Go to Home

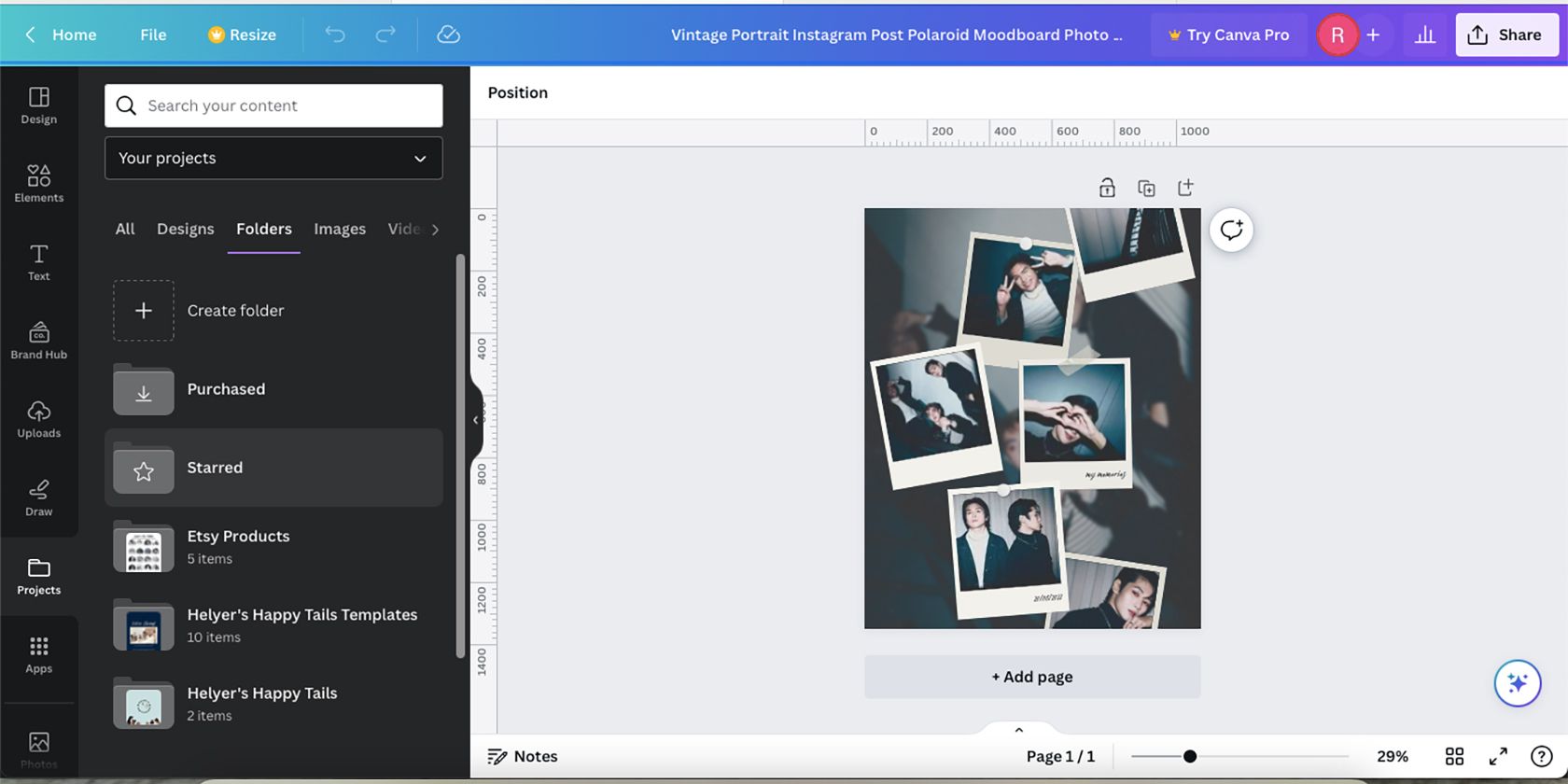(75, 35)
